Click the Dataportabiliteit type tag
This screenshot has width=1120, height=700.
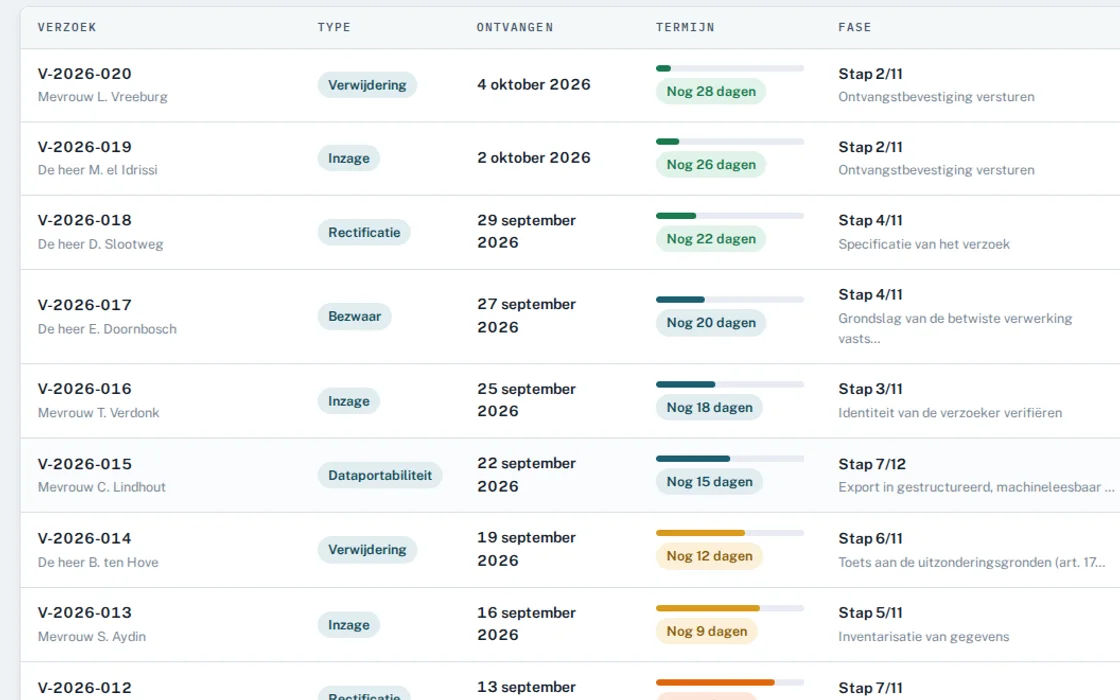coord(380,476)
